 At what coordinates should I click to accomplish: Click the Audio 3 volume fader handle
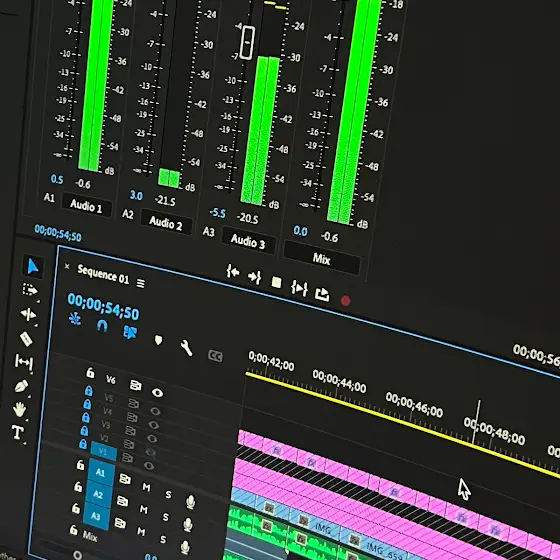[247, 42]
